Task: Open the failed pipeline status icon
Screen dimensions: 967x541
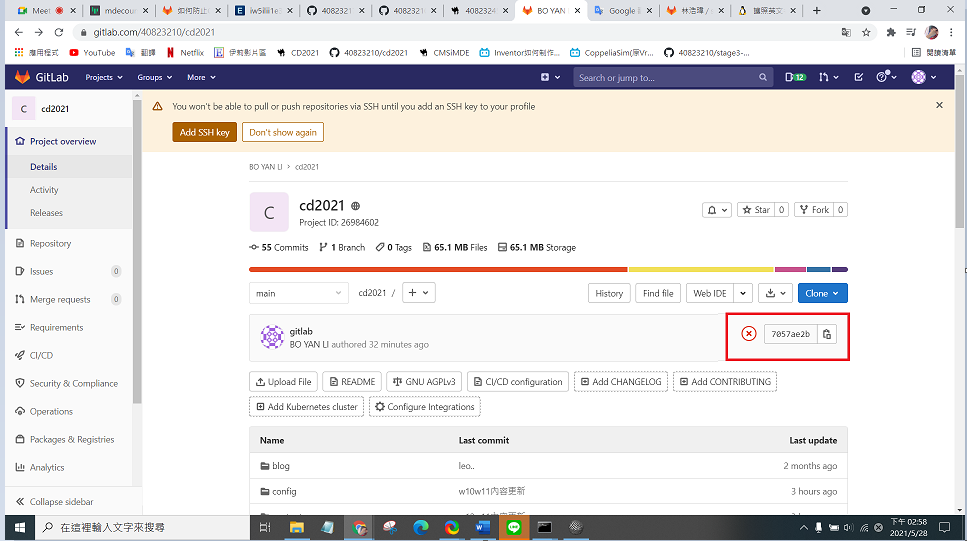Action: [x=749, y=334]
